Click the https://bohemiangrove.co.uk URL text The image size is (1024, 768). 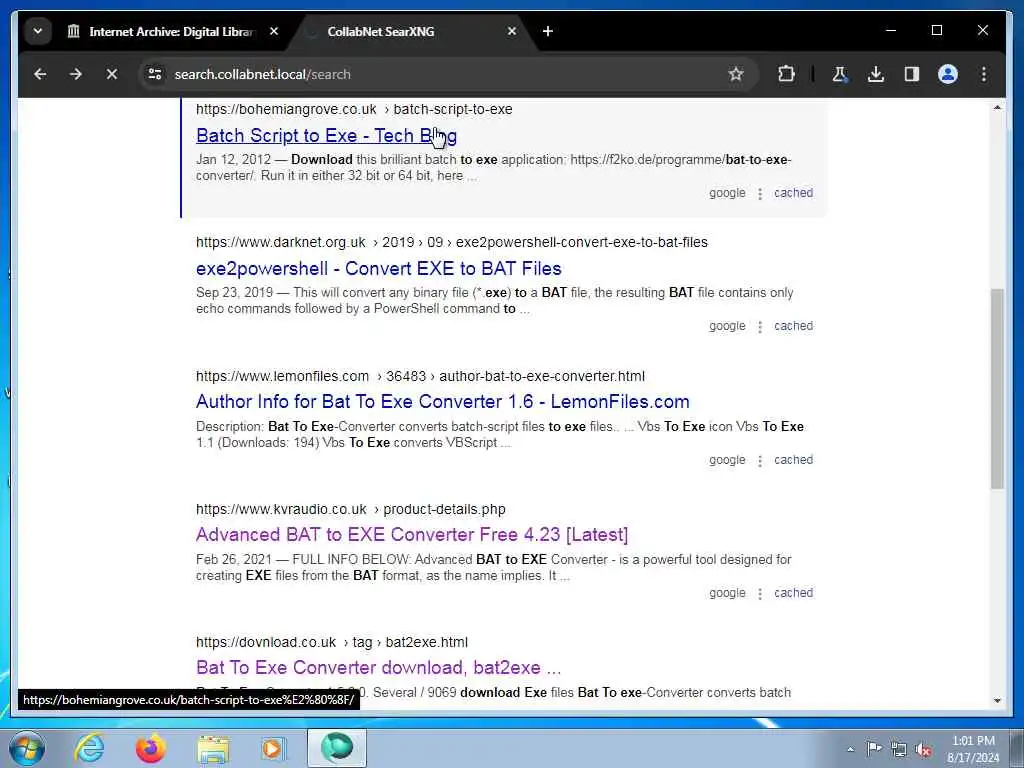[x=286, y=110]
